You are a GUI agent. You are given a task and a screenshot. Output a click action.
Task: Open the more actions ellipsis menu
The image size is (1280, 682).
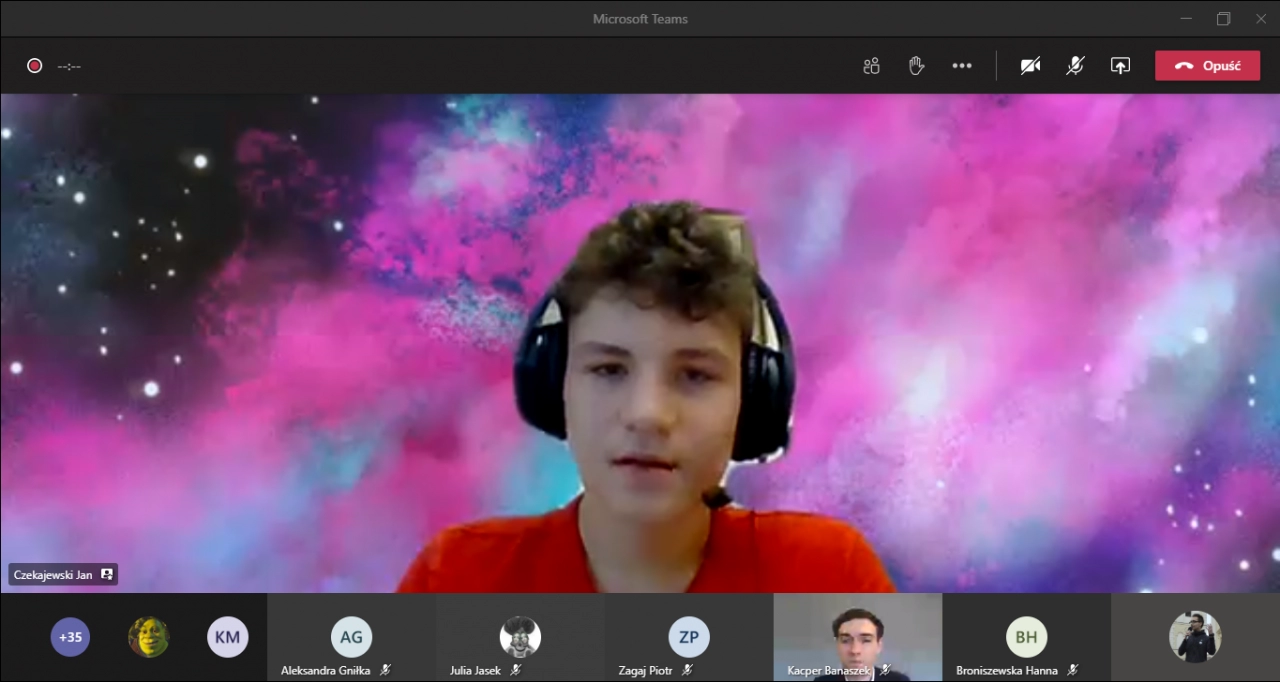(962, 66)
